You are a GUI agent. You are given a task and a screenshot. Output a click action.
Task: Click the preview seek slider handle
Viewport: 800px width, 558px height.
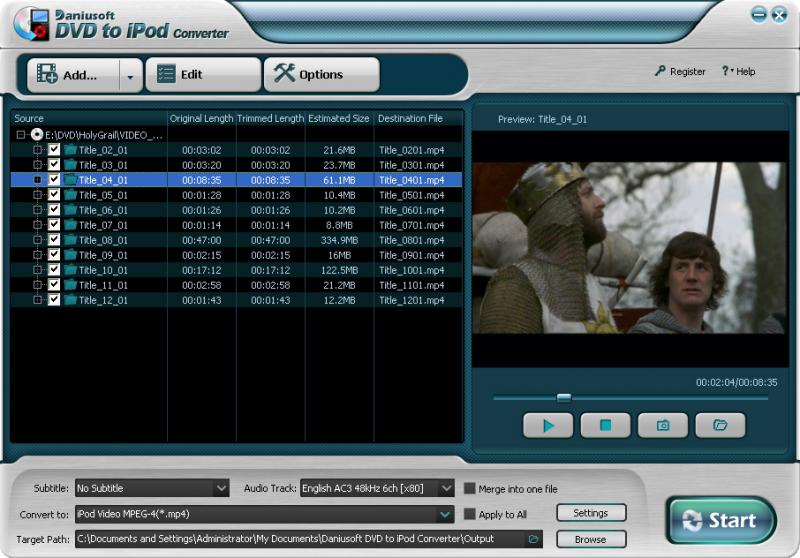pos(564,397)
